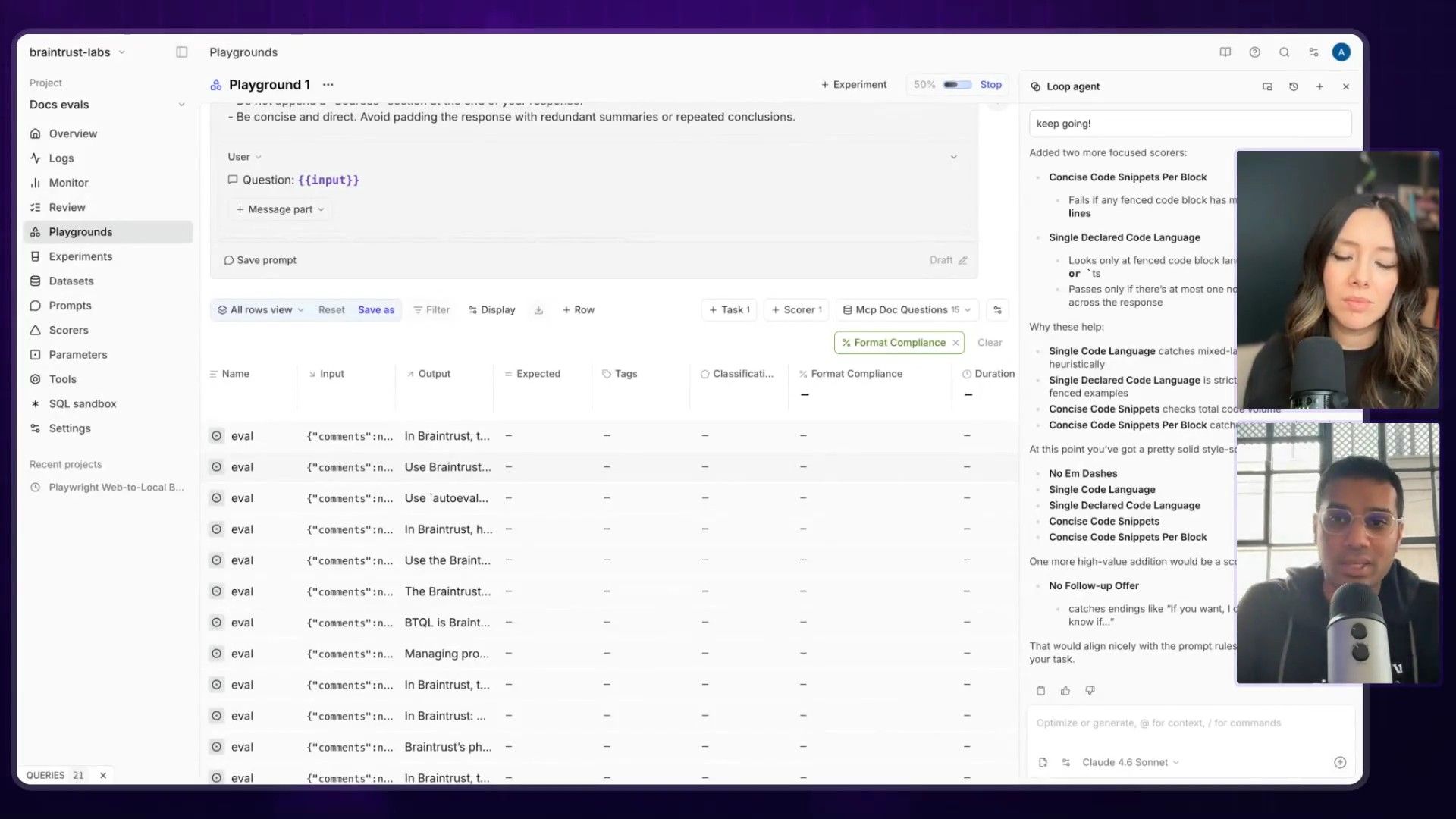This screenshot has height=819, width=1456.
Task: Open Mcp Doc Questions dataset dropdown
Action: point(907,310)
